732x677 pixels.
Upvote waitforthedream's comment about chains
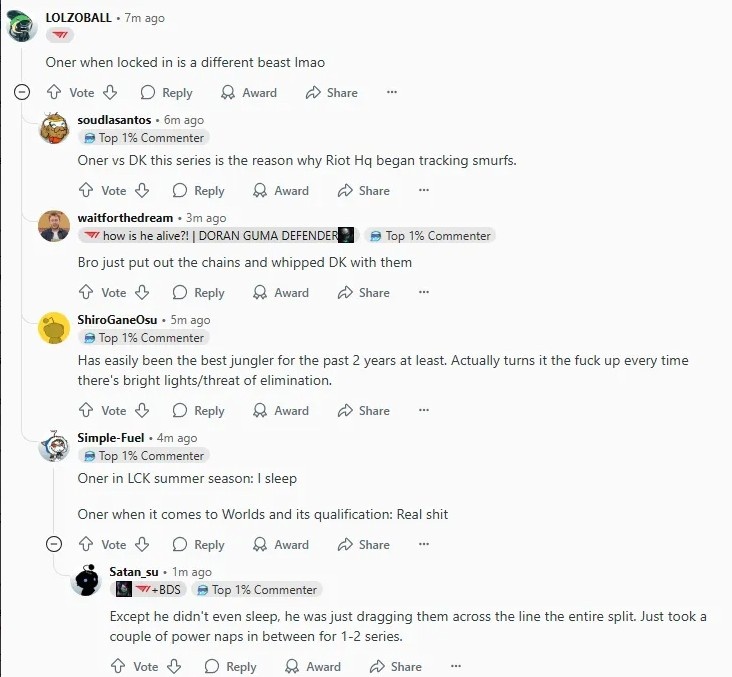(86, 292)
